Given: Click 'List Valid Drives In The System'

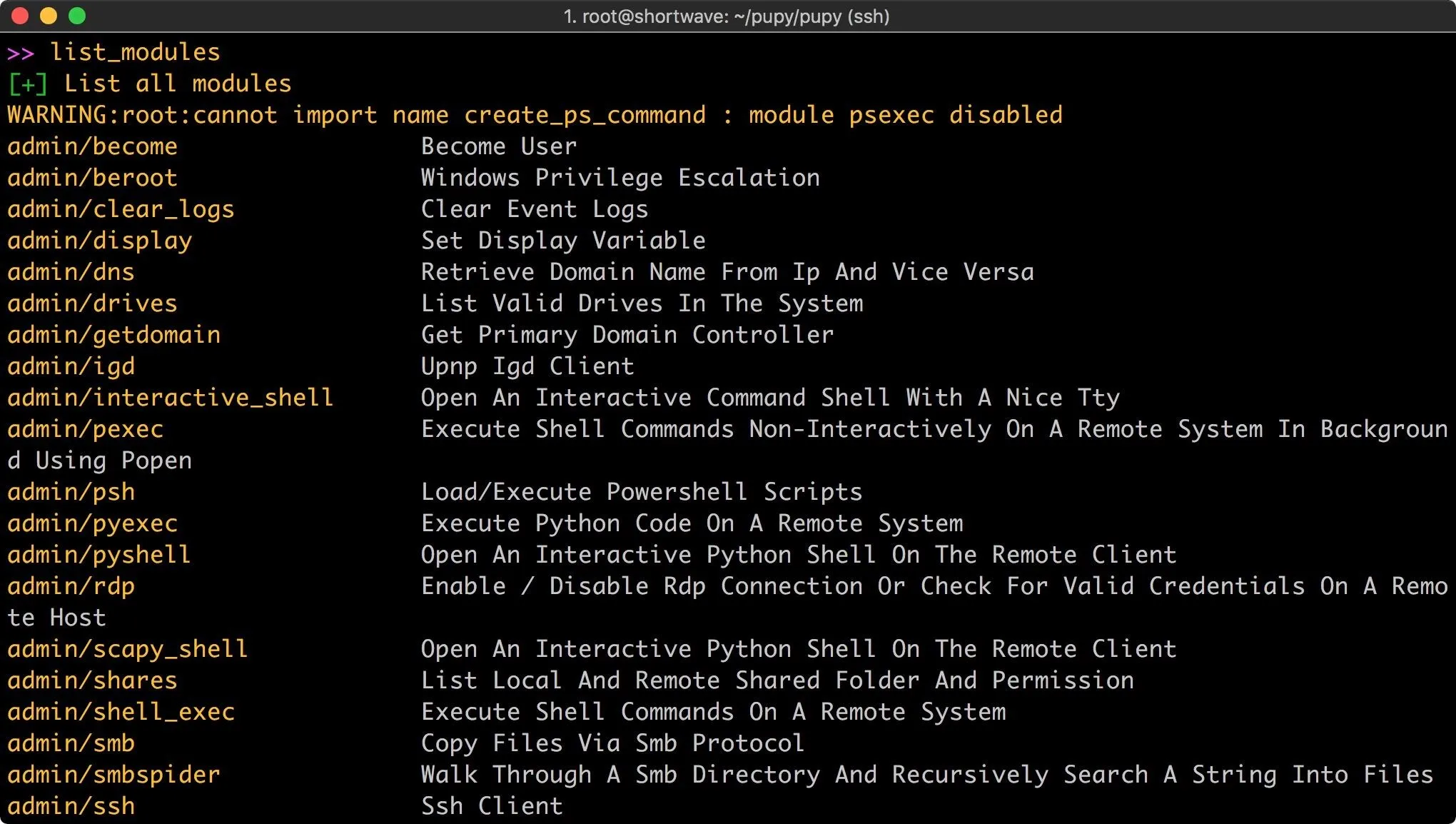Looking at the screenshot, I should coord(642,303).
